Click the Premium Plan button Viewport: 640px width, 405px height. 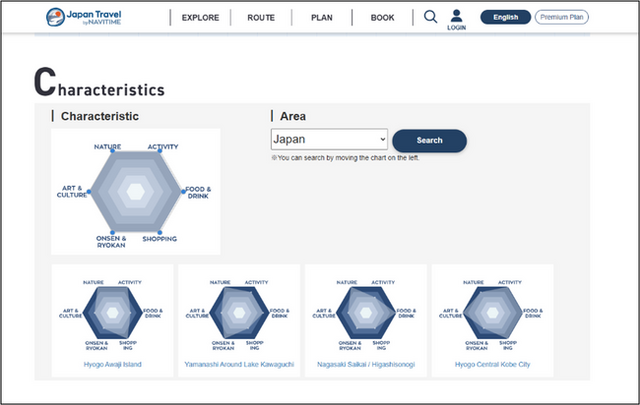[562, 17]
